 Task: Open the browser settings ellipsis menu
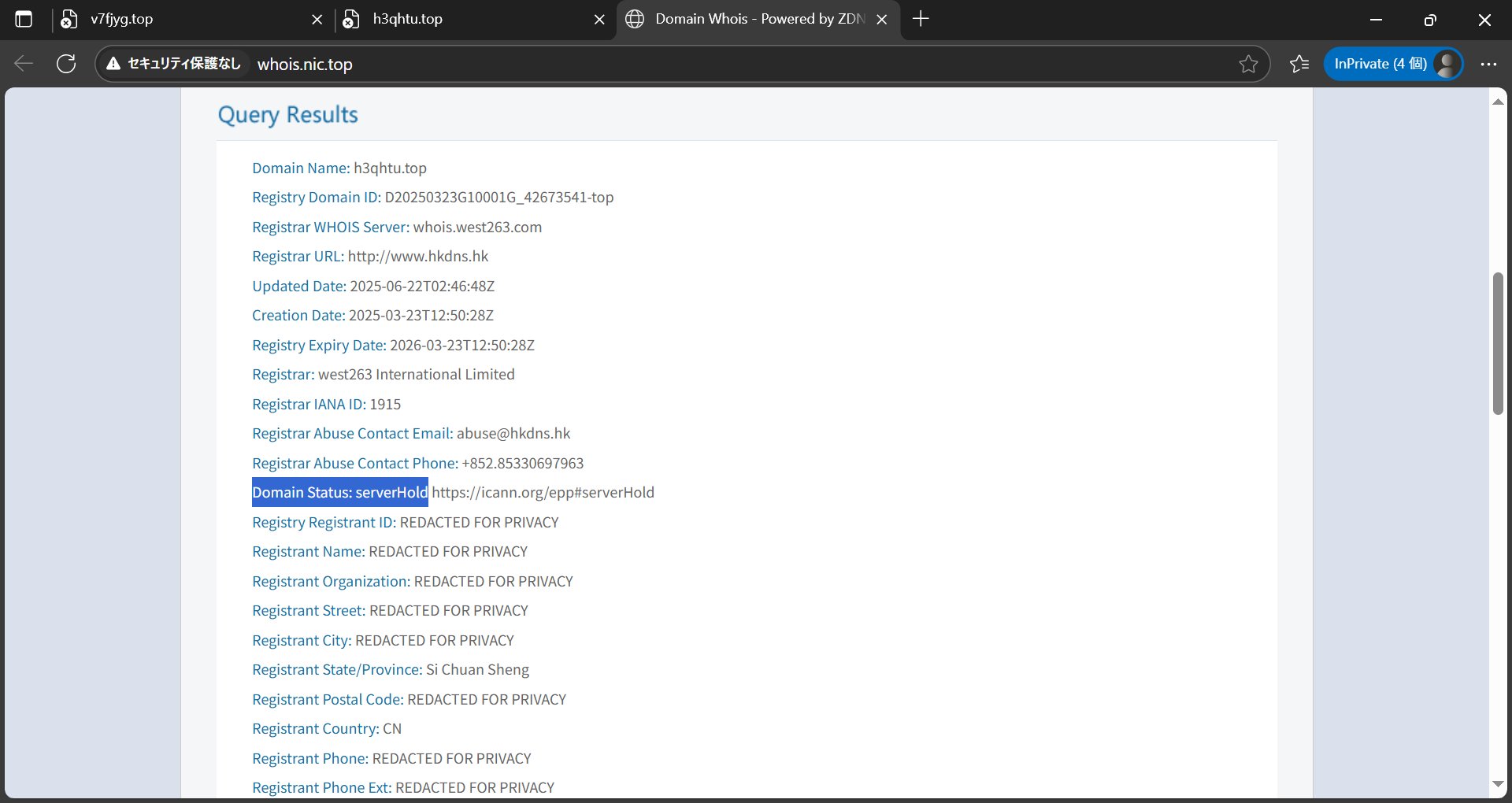click(x=1488, y=64)
